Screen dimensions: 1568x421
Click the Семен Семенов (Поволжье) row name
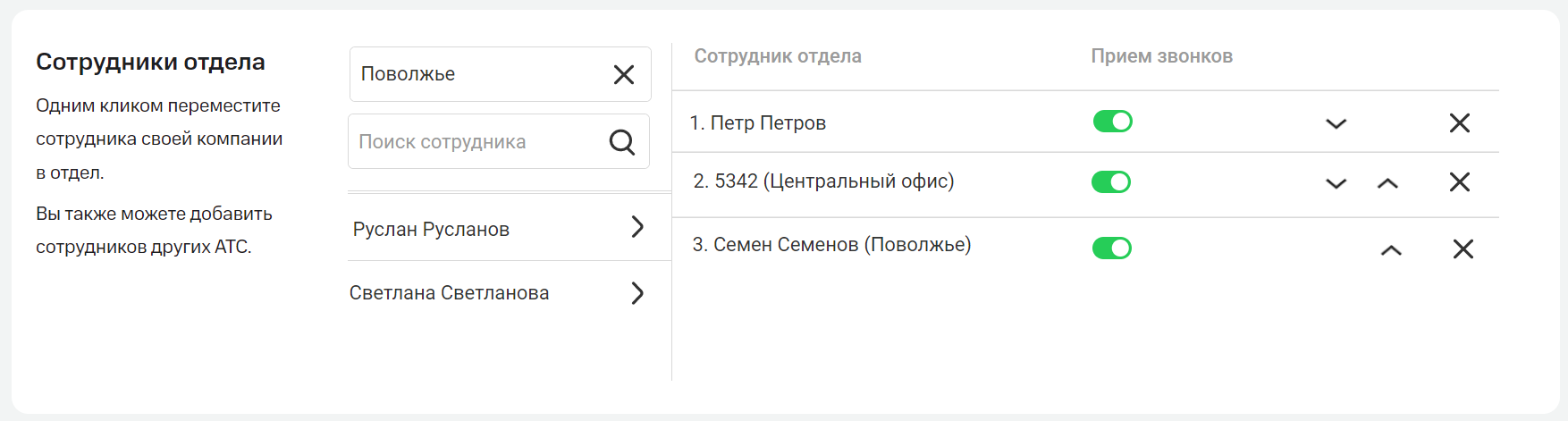831,245
